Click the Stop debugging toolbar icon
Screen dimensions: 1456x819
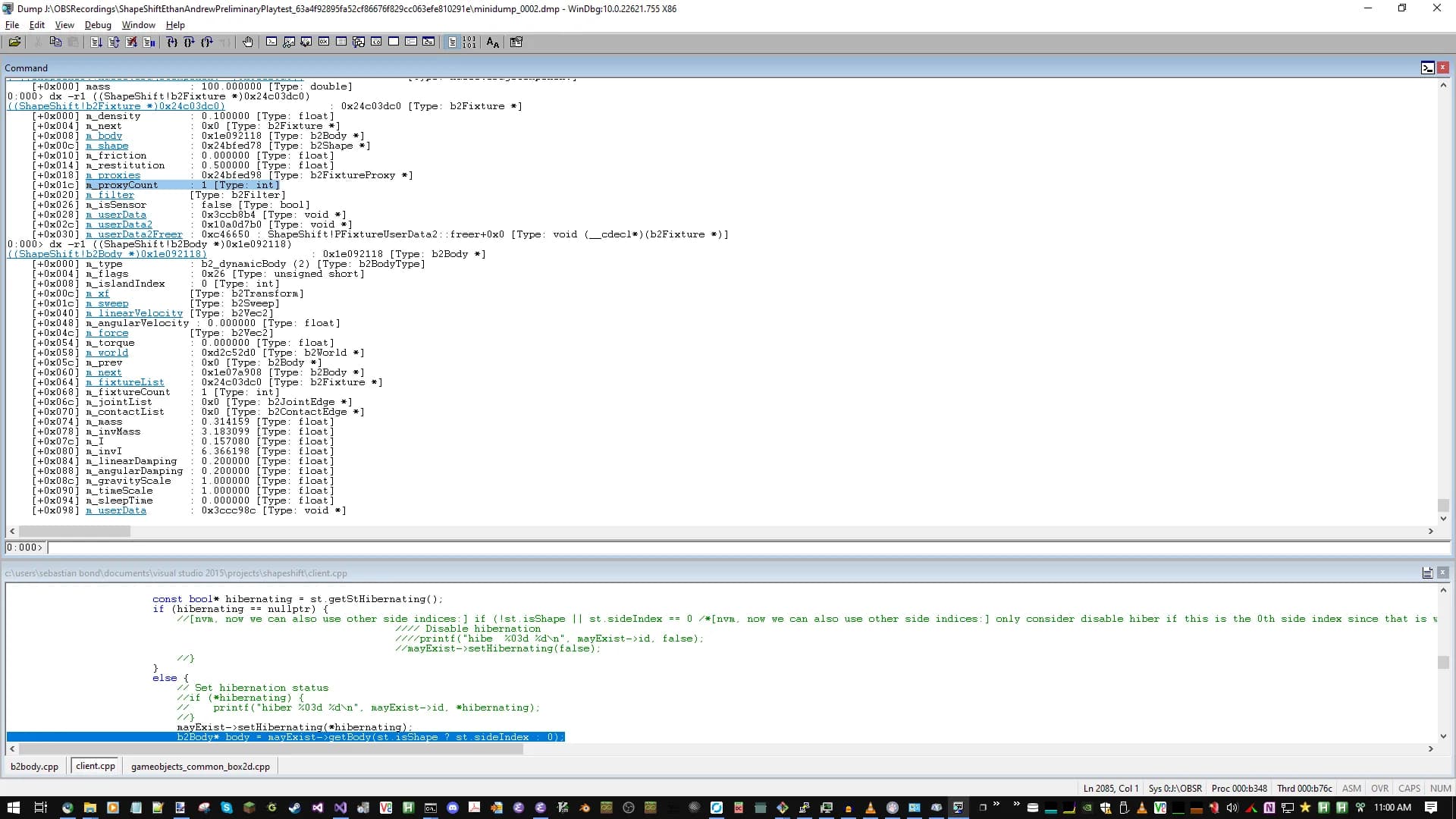coord(131,42)
